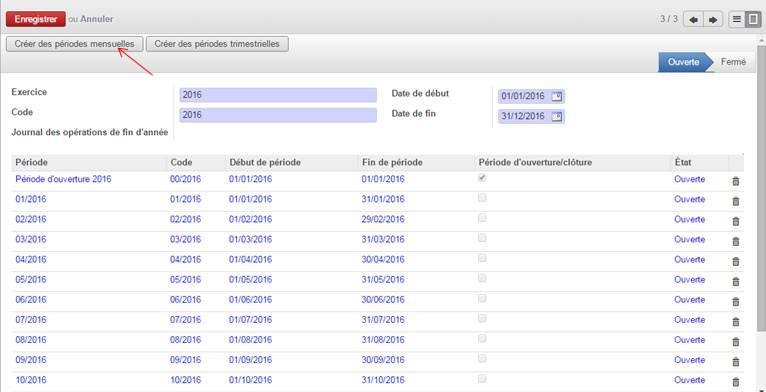This screenshot has width=766, height=392.
Task: Click the Annuler link
Action: click(97, 20)
